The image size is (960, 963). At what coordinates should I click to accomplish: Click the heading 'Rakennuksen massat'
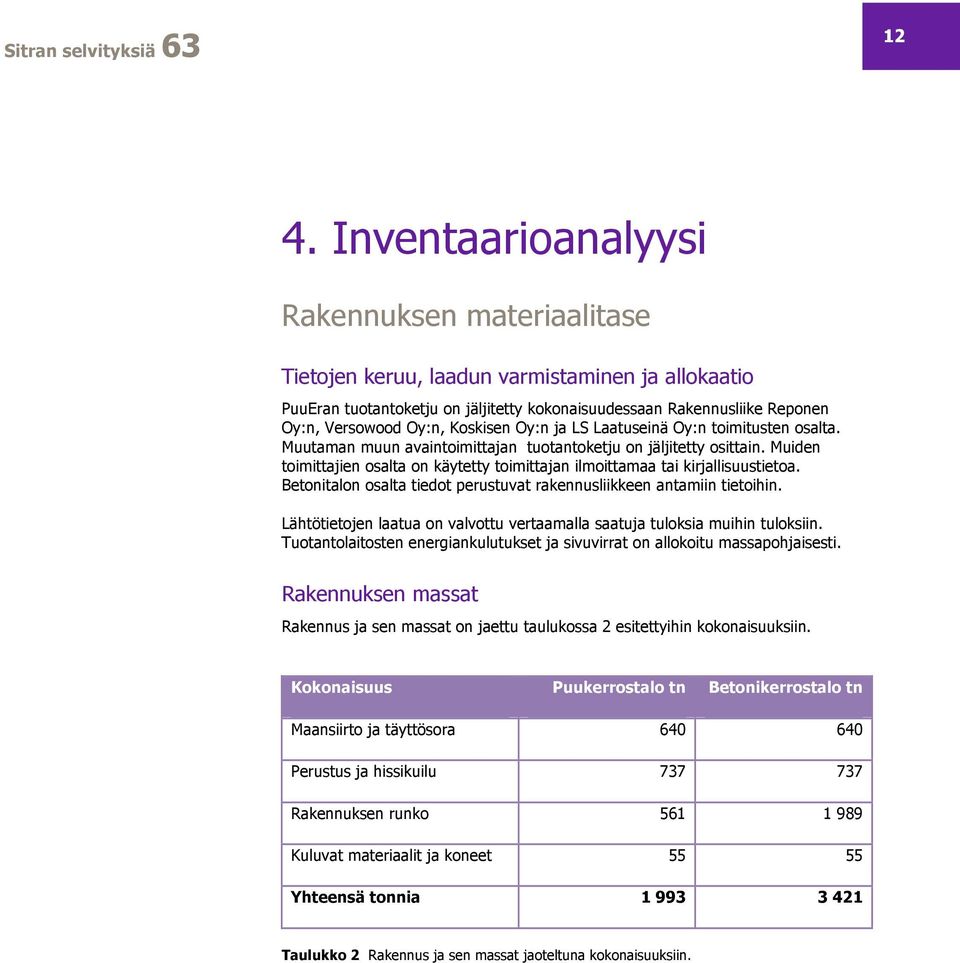click(x=380, y=594)
